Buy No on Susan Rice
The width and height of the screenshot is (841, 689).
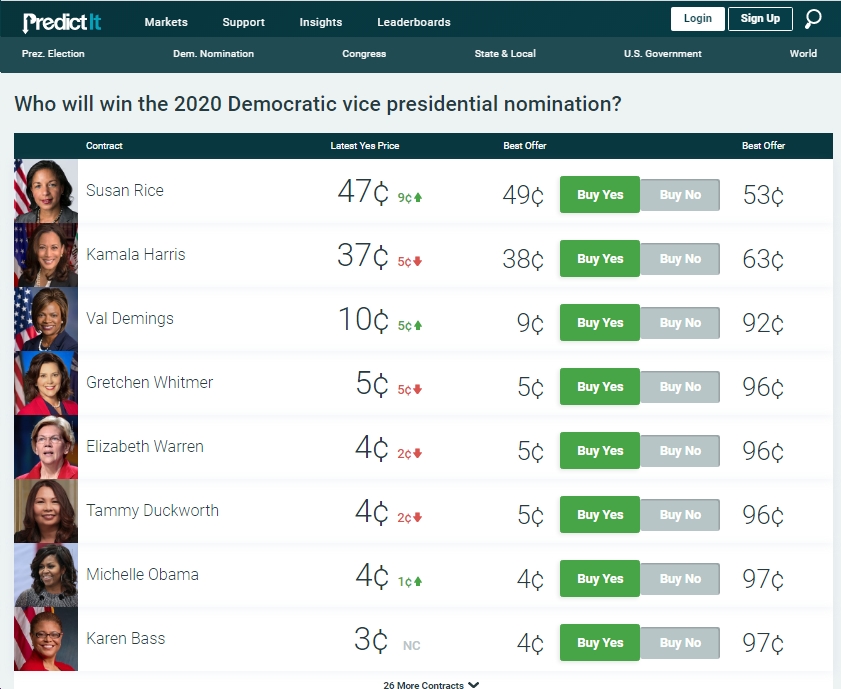680,195
